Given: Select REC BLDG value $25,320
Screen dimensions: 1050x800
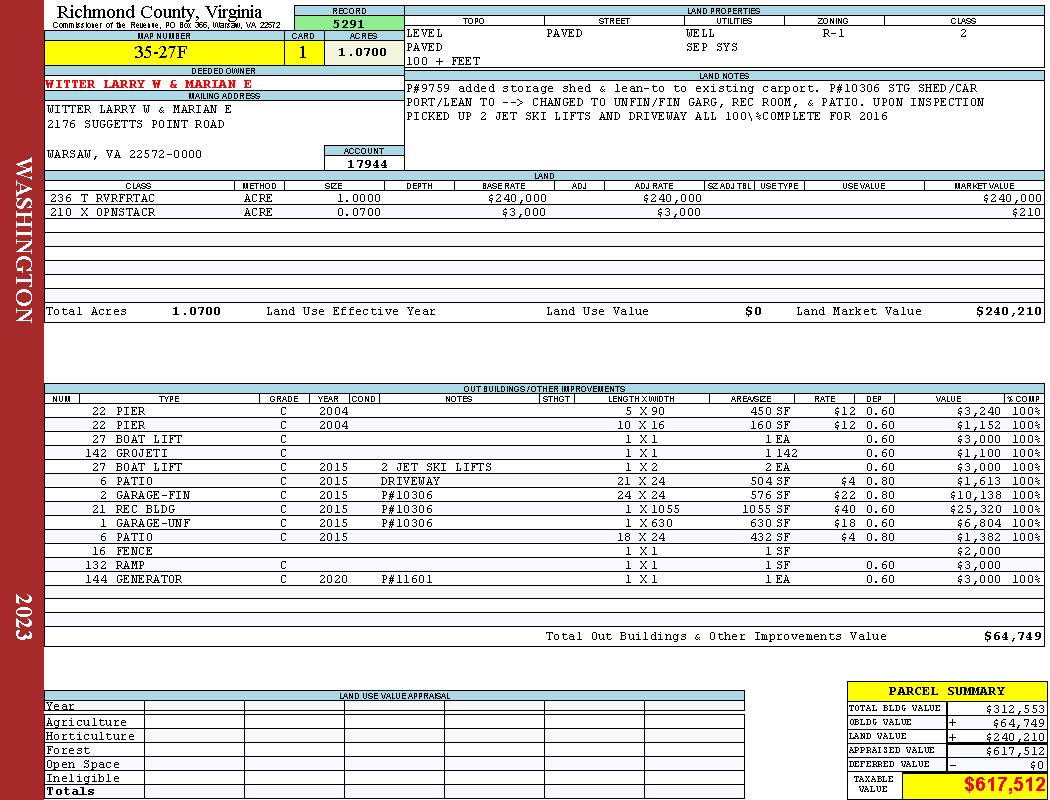Looking at the screenshot, I should [974, 509].
